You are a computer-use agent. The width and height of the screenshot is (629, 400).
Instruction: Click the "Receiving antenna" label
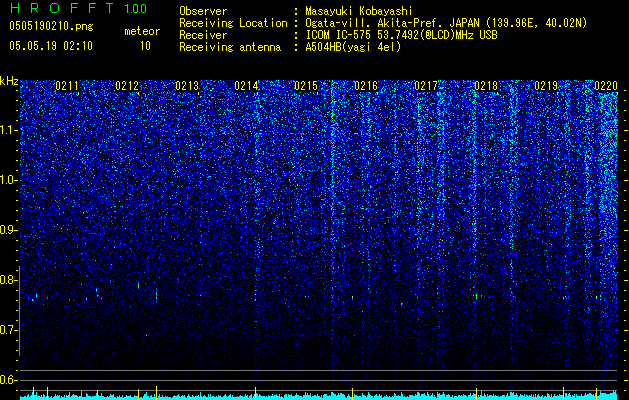pos(230,47)
